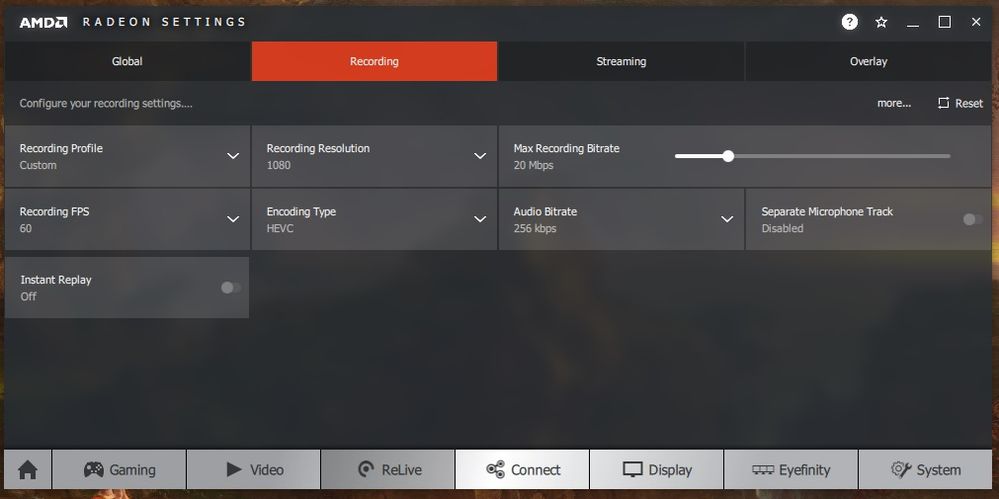Open the Video section label
999x499 pixels.
267,470
